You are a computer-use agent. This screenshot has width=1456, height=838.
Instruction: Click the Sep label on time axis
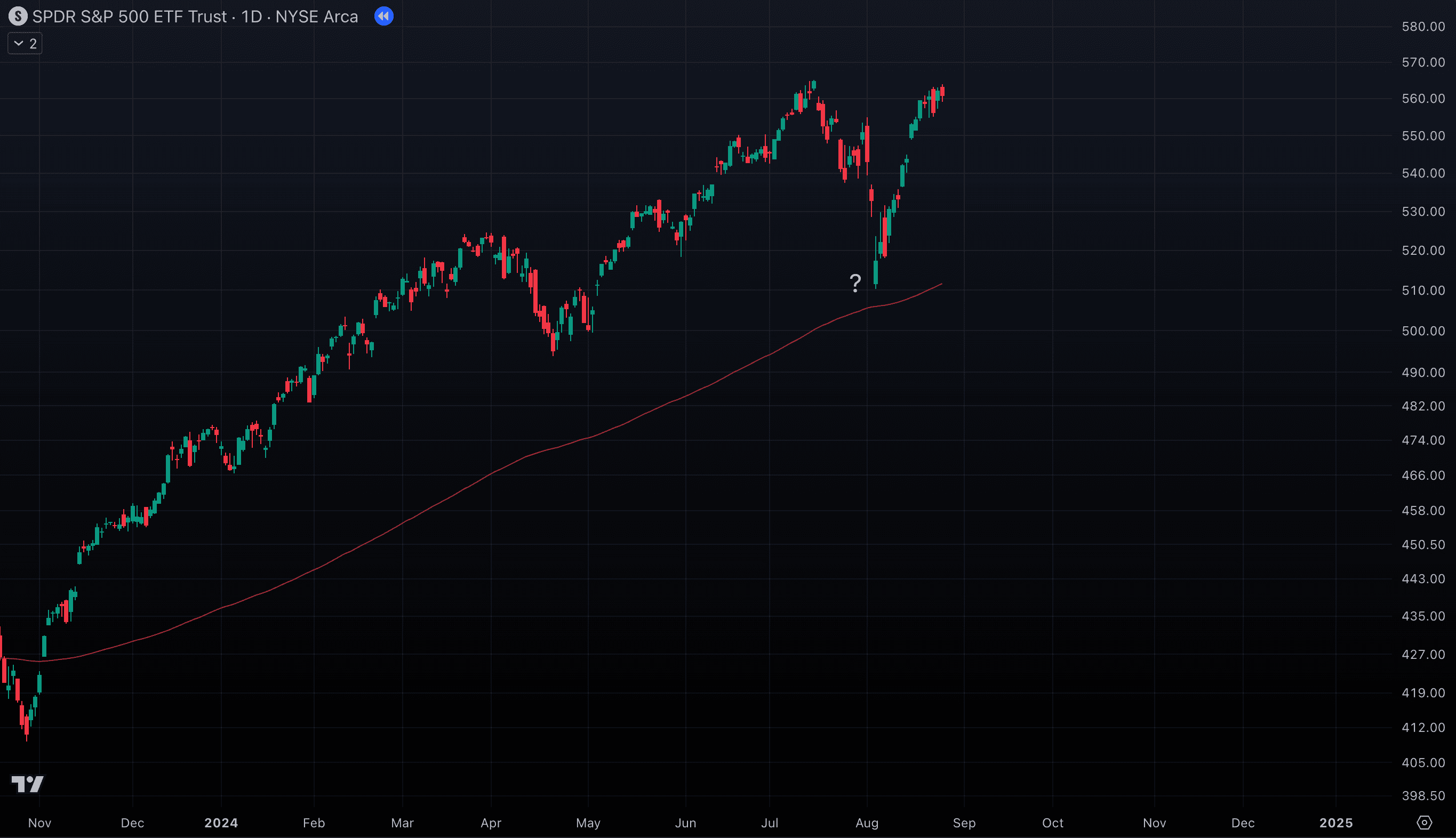[964, 823]
